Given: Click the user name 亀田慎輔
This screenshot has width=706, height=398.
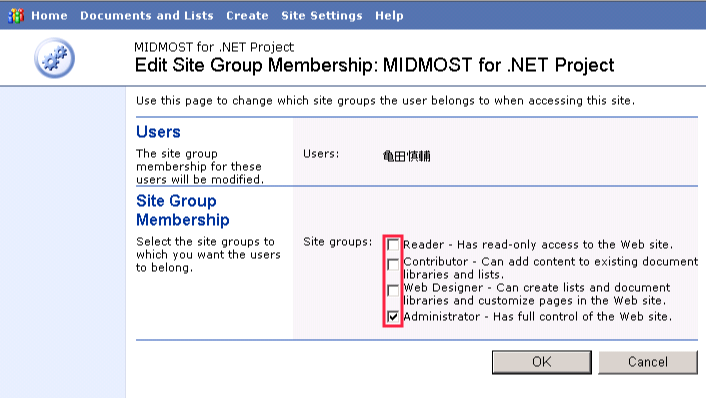Looking at the screenshot, I should coord(407,156).
